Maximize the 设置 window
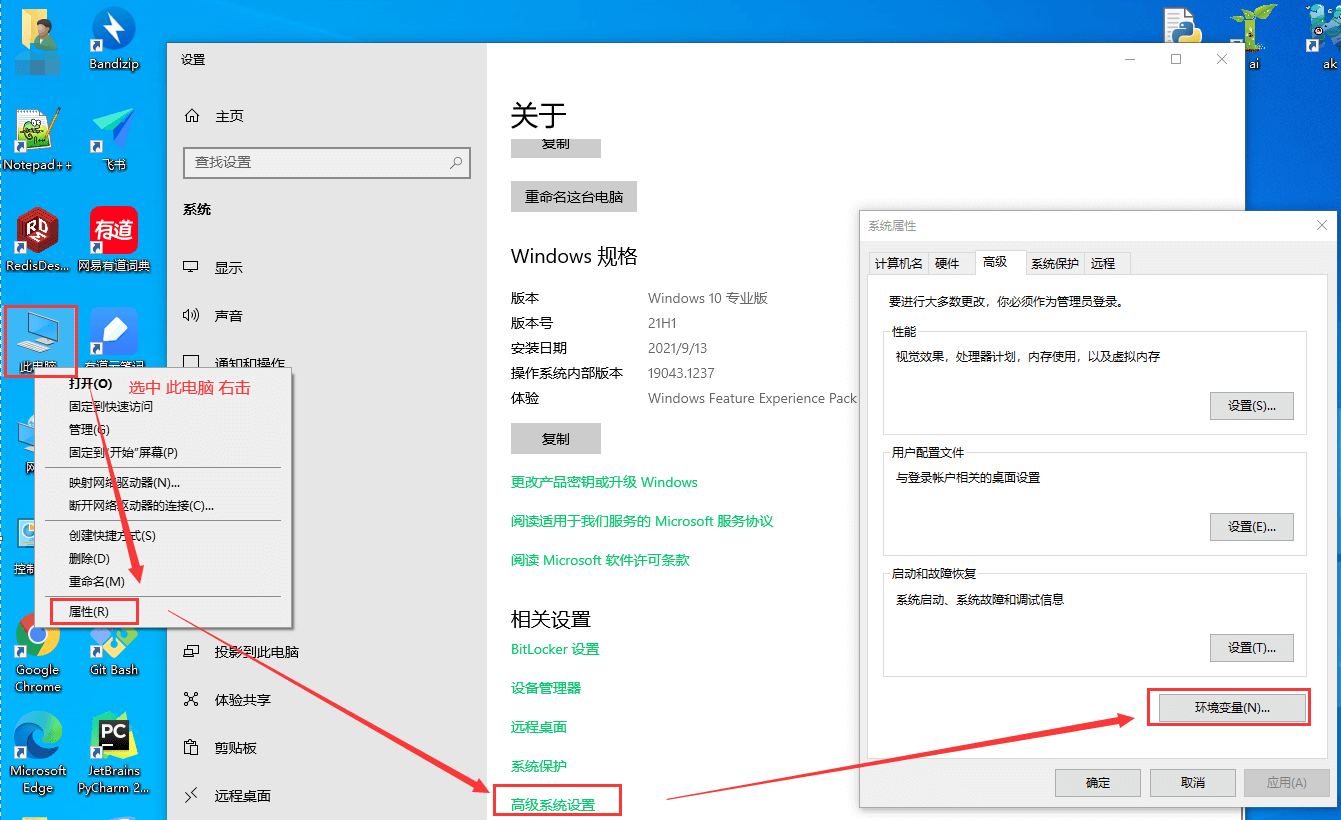 click(1176, 60)
